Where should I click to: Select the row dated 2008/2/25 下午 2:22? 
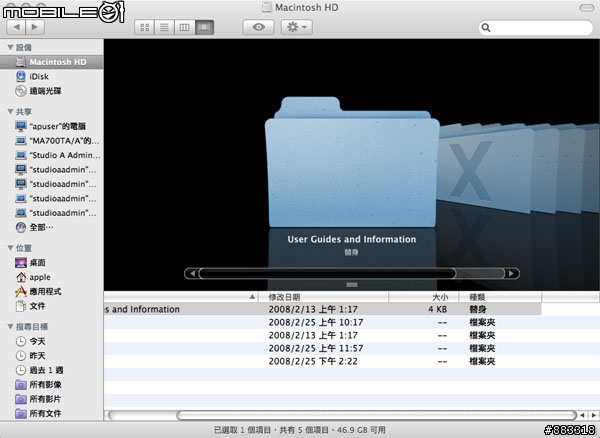[352, 361]
